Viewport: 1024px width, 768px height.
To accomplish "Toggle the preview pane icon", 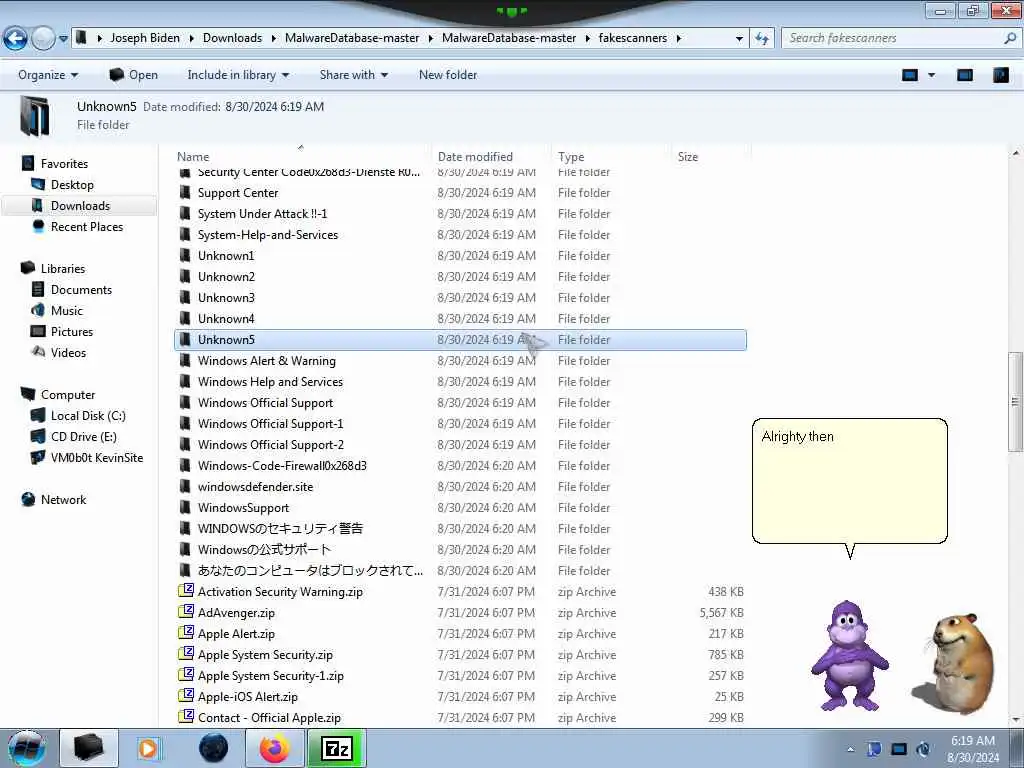I will tap(965, 75).
